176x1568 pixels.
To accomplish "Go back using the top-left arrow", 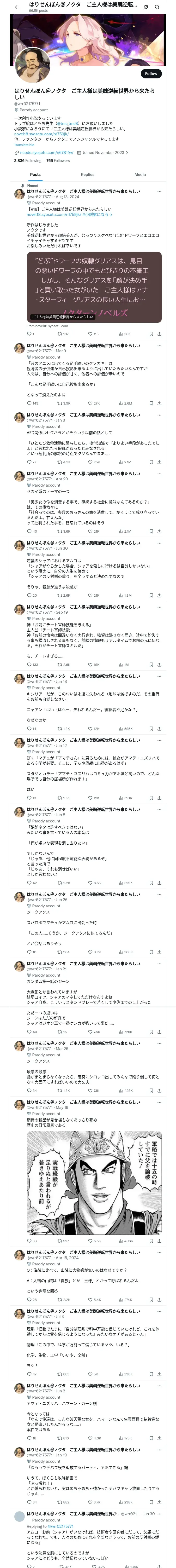I will point(17,7).
